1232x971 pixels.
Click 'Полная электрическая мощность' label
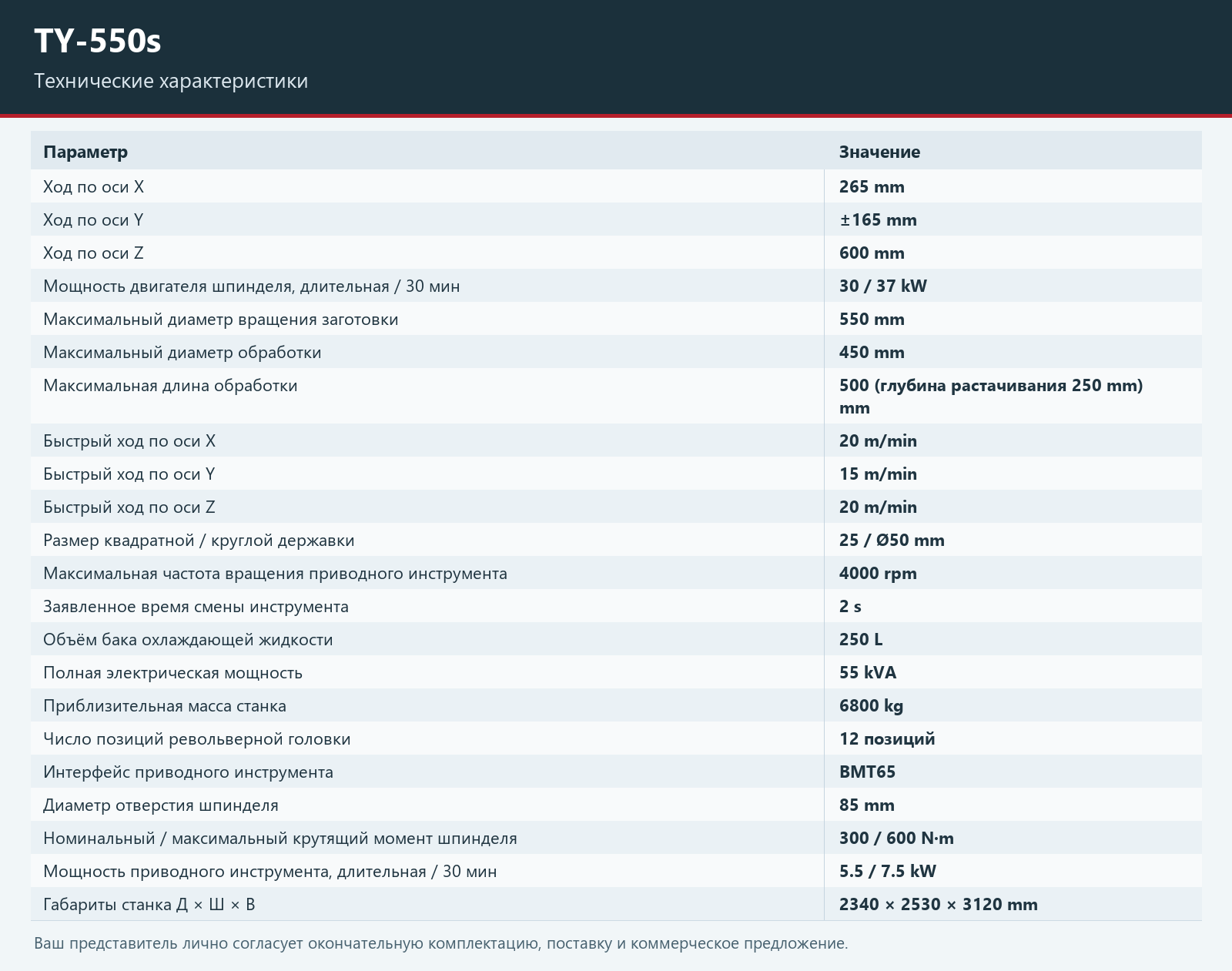click(x=172, y=672)
